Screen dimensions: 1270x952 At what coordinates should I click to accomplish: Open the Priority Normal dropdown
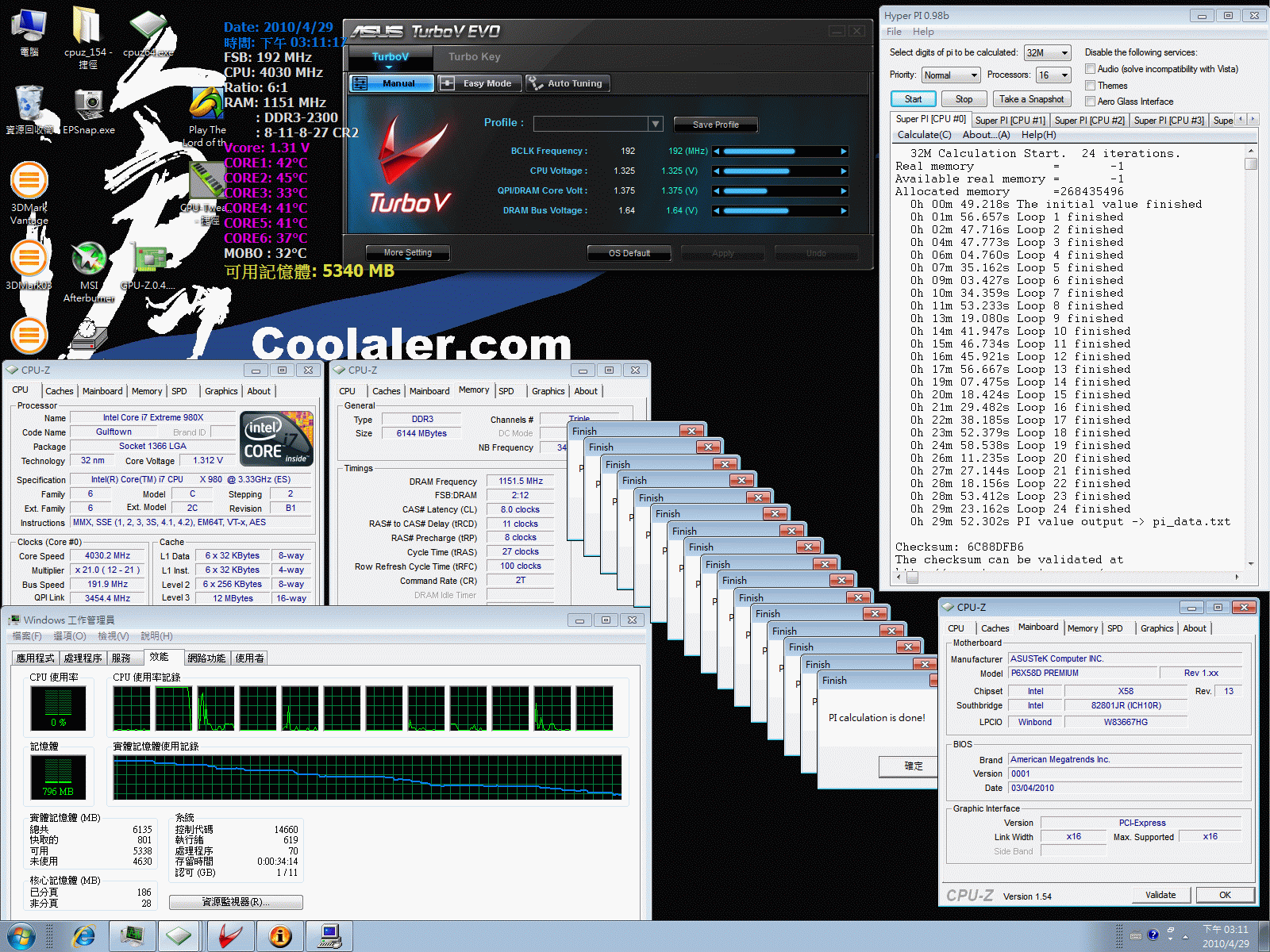click(951, 75)
